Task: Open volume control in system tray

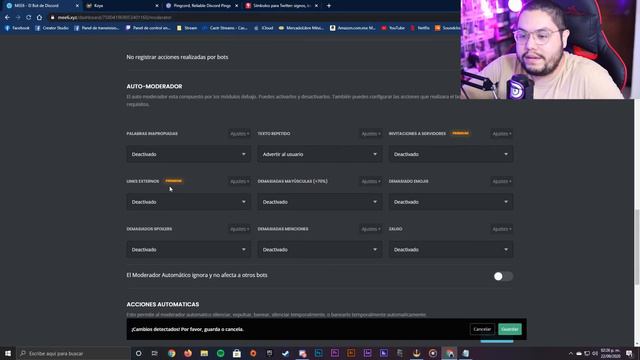Action: (x=595, y=353)
